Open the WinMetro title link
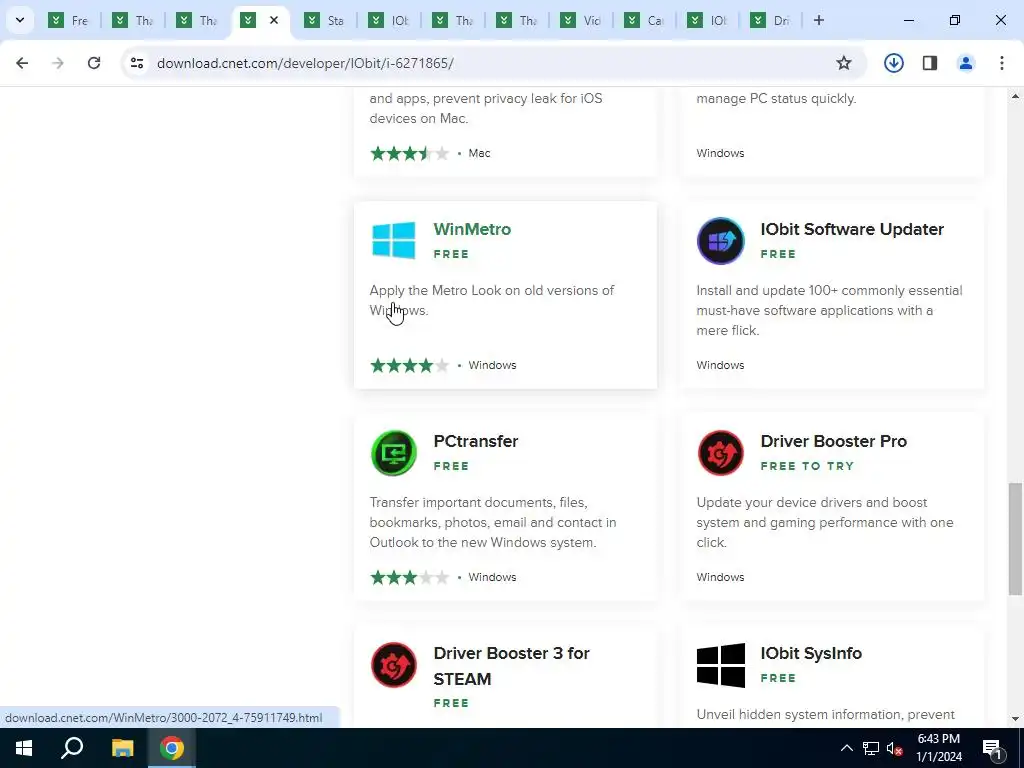Viewport: 1024px width, 768px height. [x=472, y=229]
